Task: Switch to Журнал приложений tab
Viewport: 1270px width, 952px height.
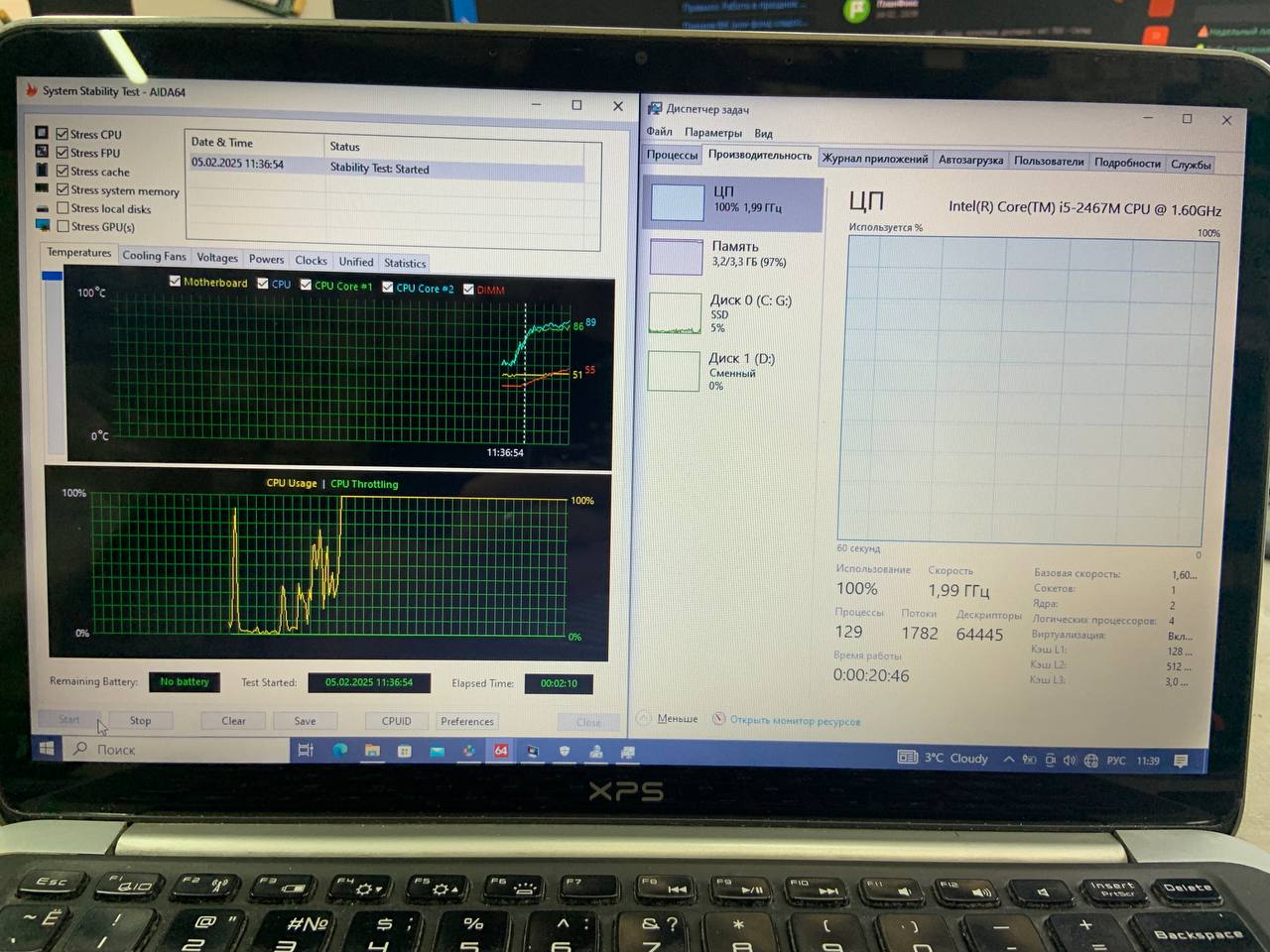Action: (x=875, y=159)
